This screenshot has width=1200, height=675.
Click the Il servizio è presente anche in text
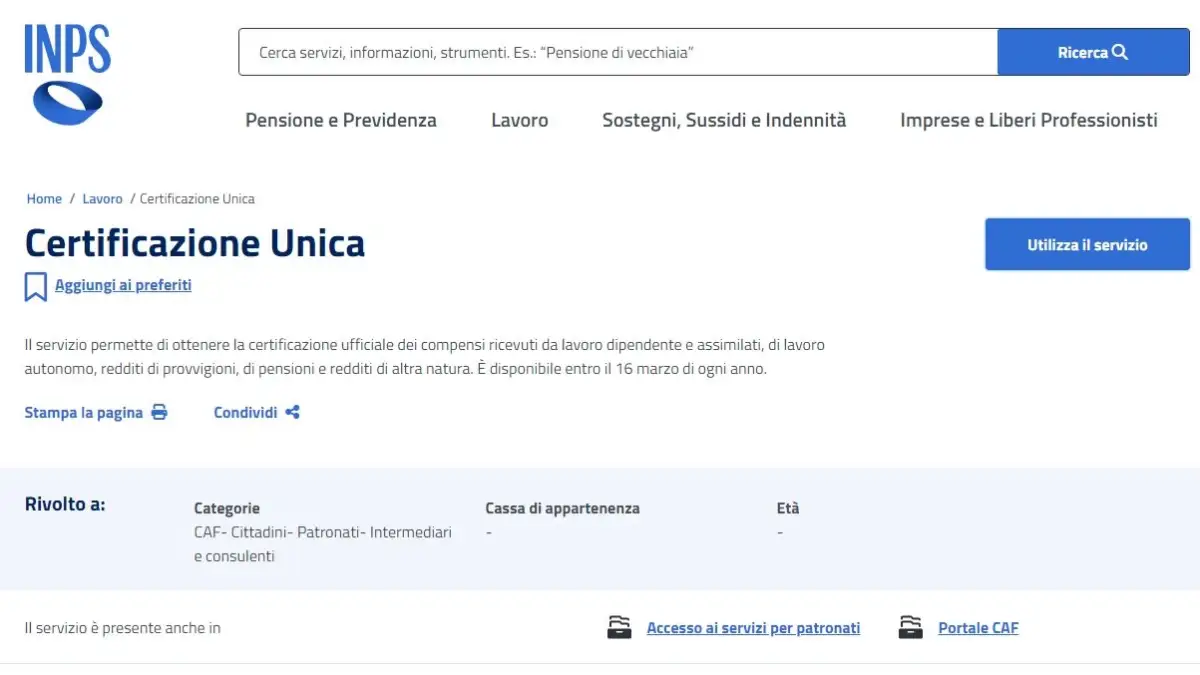click(123, 628)
